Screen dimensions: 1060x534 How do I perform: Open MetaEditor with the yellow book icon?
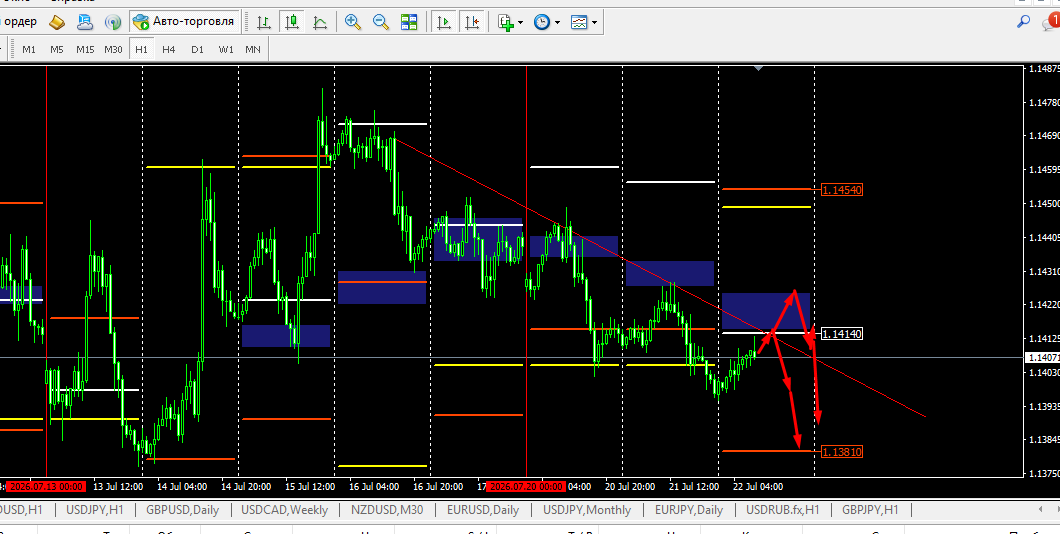pos(57,22)
